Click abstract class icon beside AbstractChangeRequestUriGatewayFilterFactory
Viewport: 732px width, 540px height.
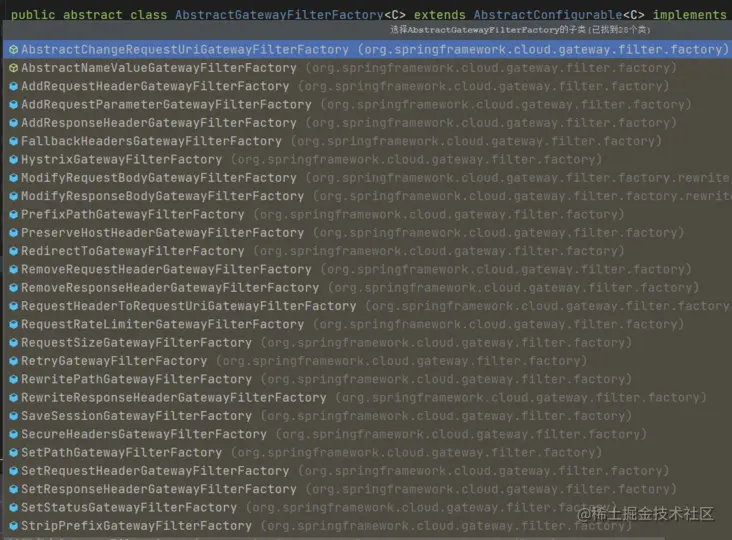coord(14,49)
